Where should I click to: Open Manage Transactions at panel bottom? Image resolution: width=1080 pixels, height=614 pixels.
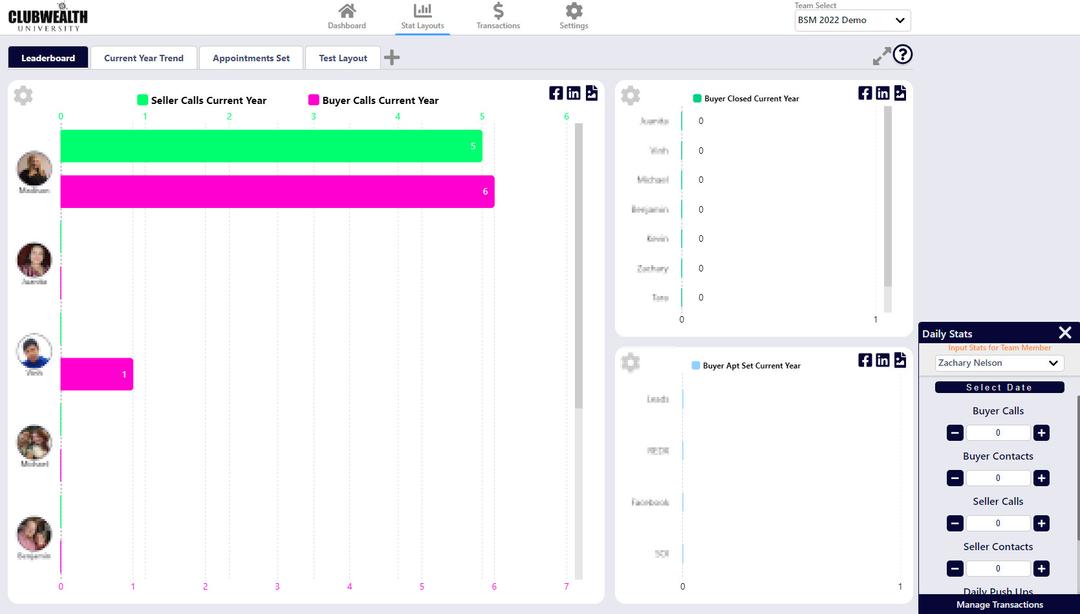tap(999, 604)
